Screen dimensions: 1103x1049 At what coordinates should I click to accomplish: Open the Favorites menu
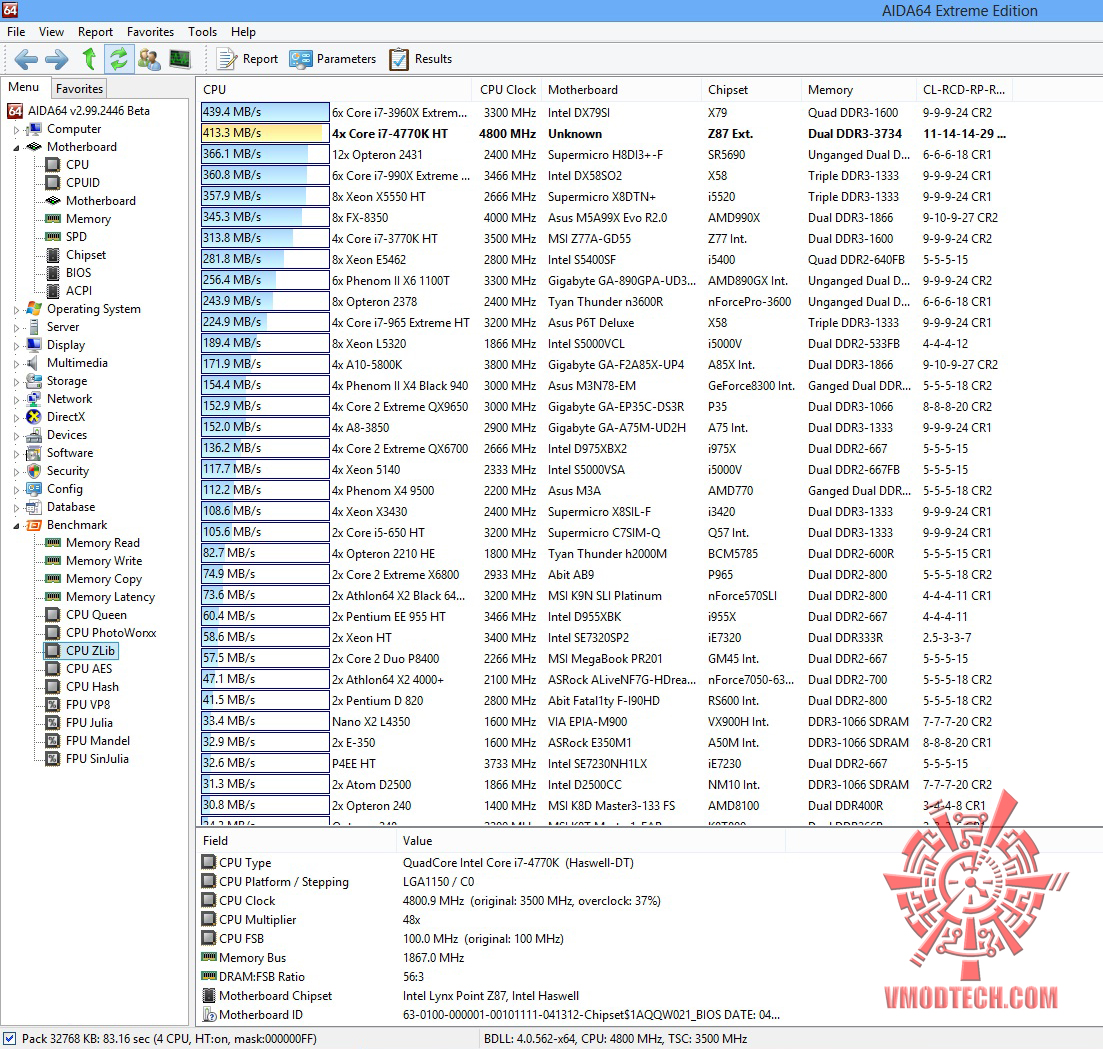(x=151, y=32)
